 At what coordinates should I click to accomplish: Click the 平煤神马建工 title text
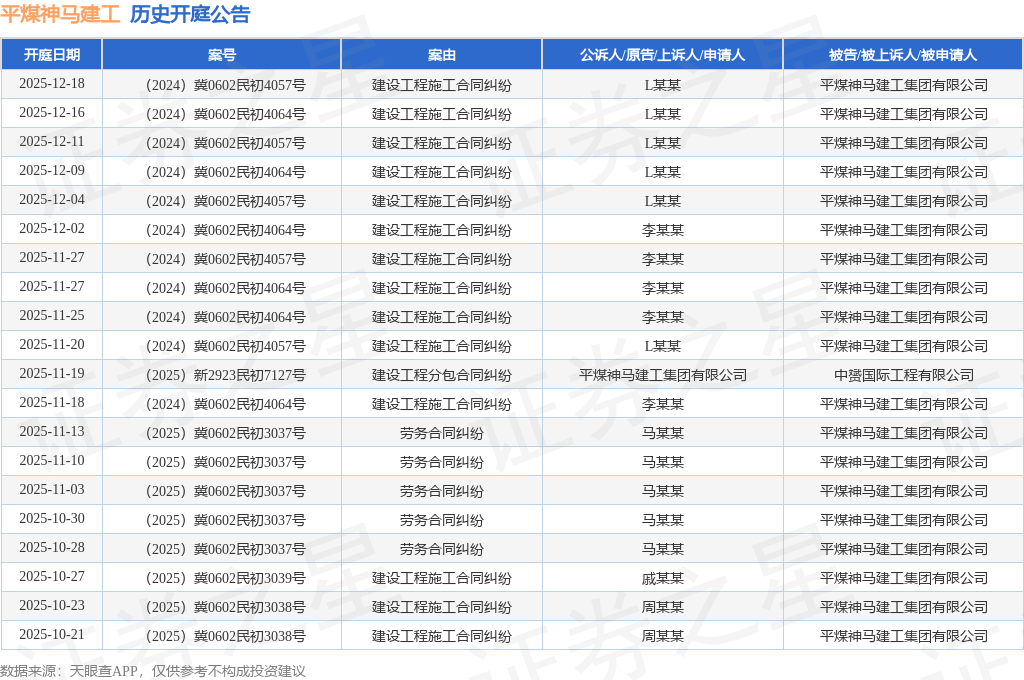(60, 14)
